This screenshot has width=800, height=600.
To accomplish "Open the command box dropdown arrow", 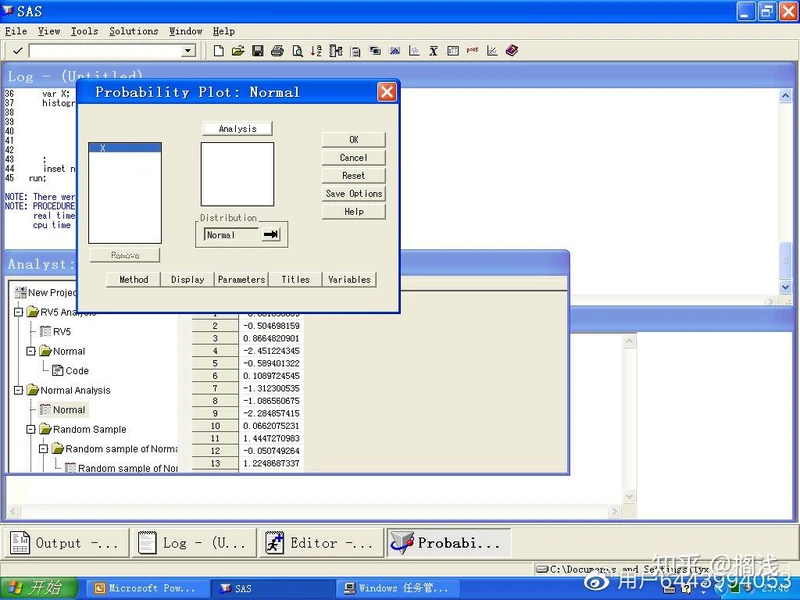I will 188,51.
